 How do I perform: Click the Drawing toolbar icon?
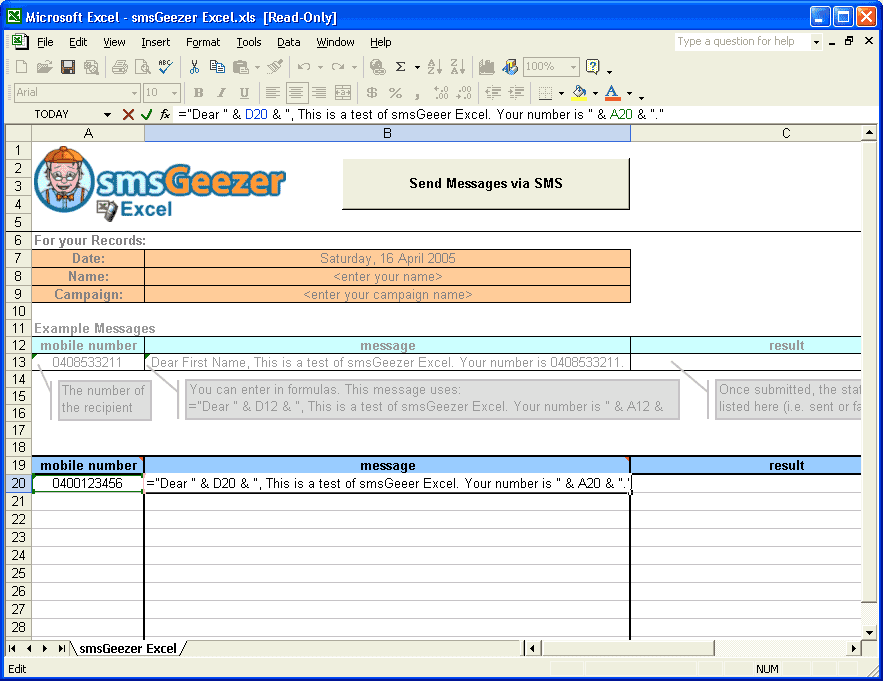510,67
